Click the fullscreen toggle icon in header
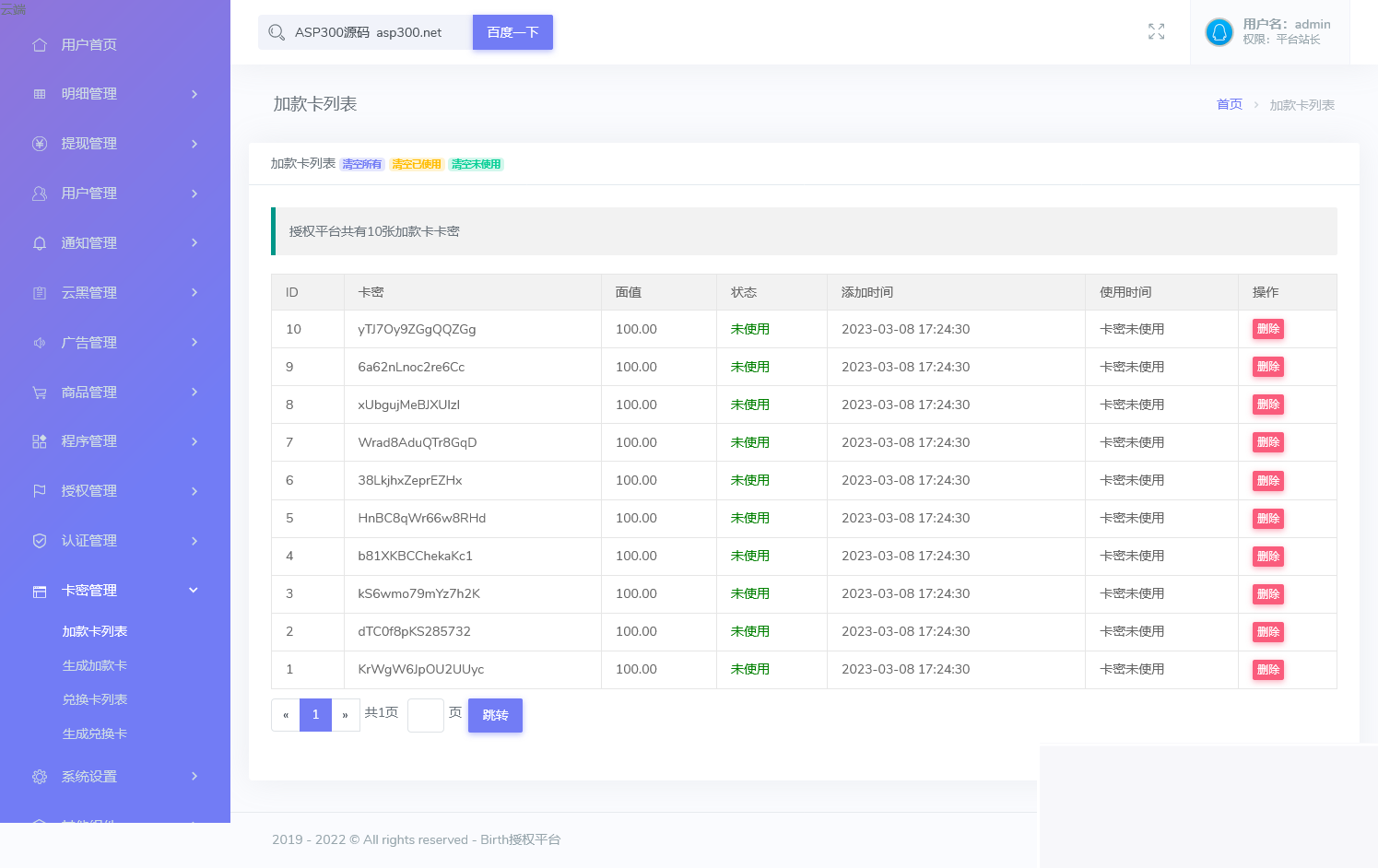Screen dimensions: 1378x868 (1156, 32)
